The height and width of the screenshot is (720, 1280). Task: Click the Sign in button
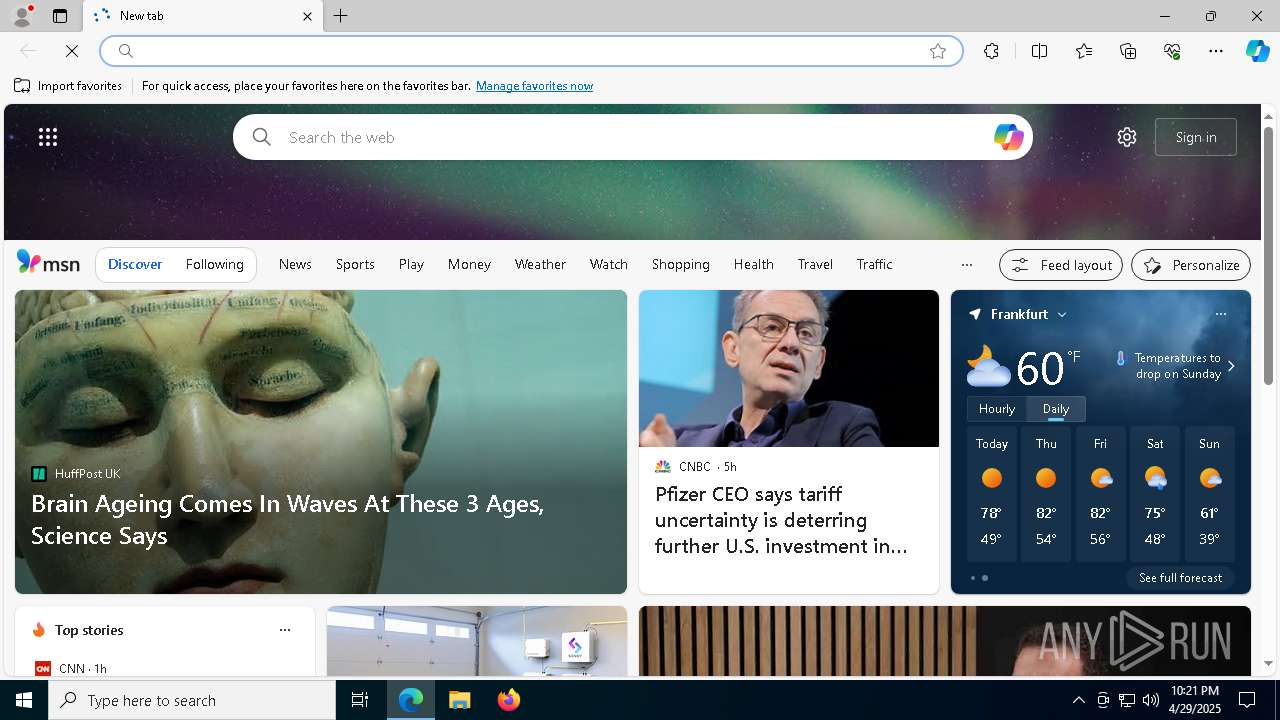coord(1196,137)
